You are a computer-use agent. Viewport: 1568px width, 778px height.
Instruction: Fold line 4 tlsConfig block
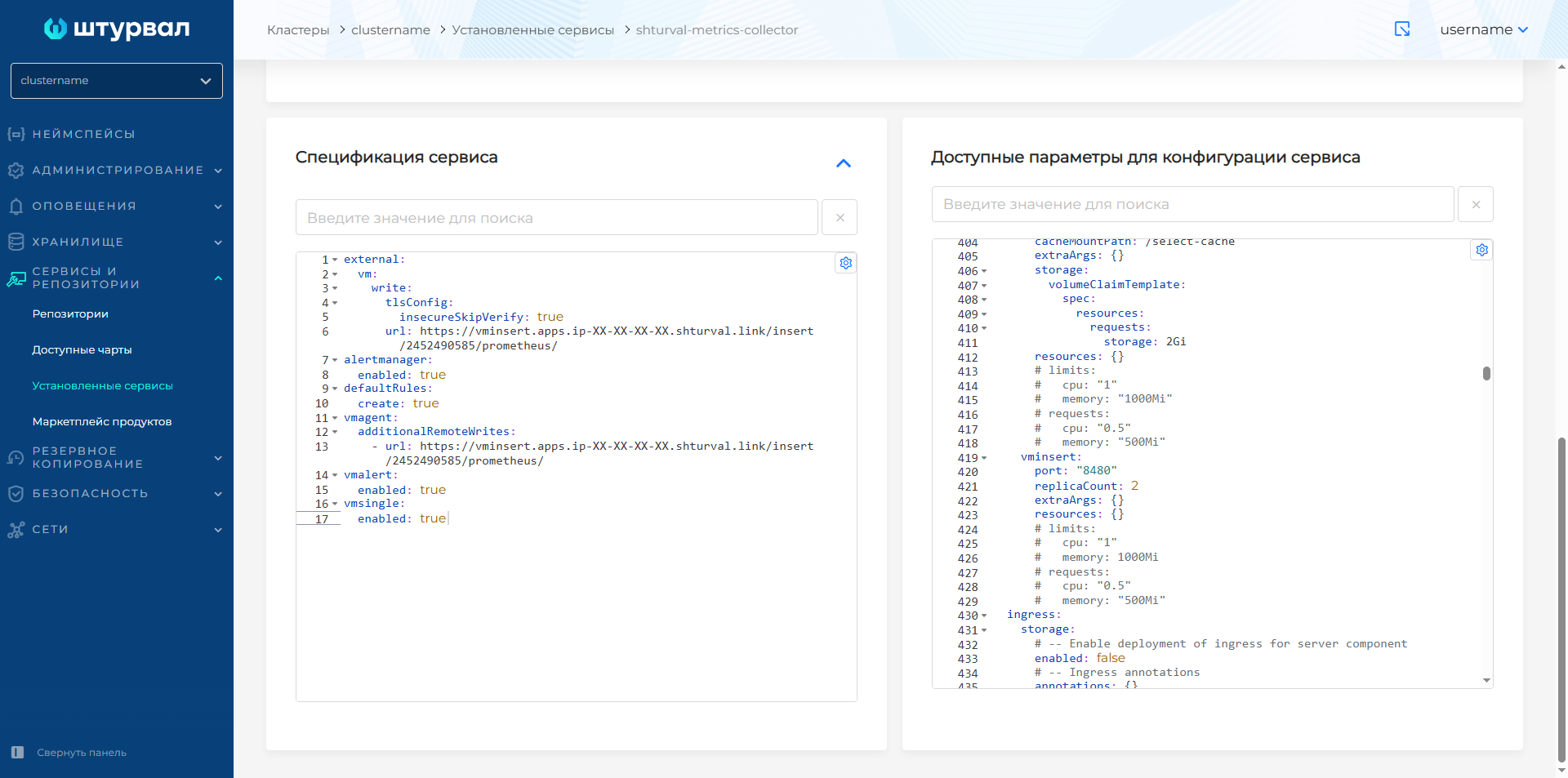coord(335,303)
